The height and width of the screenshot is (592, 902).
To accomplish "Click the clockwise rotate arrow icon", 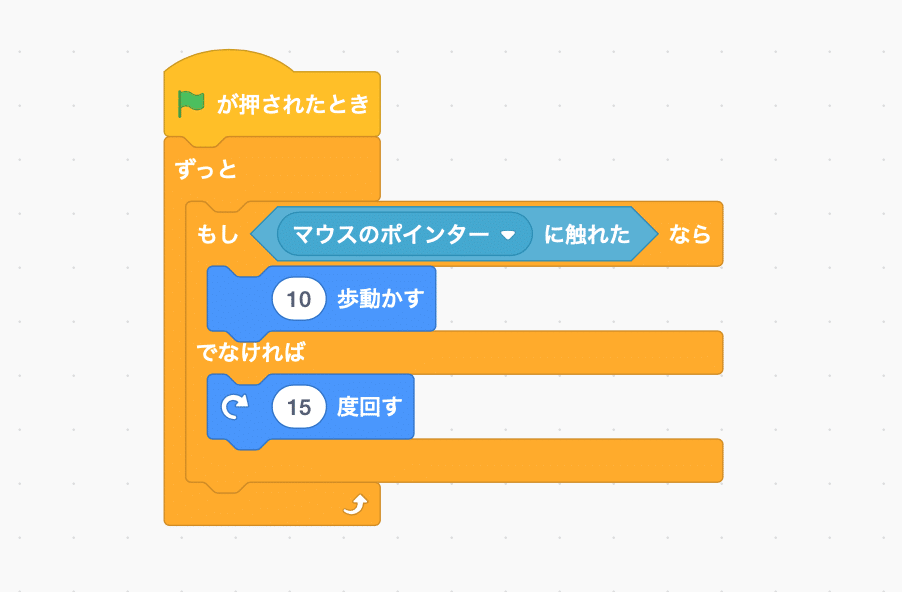I will [235, 406].
